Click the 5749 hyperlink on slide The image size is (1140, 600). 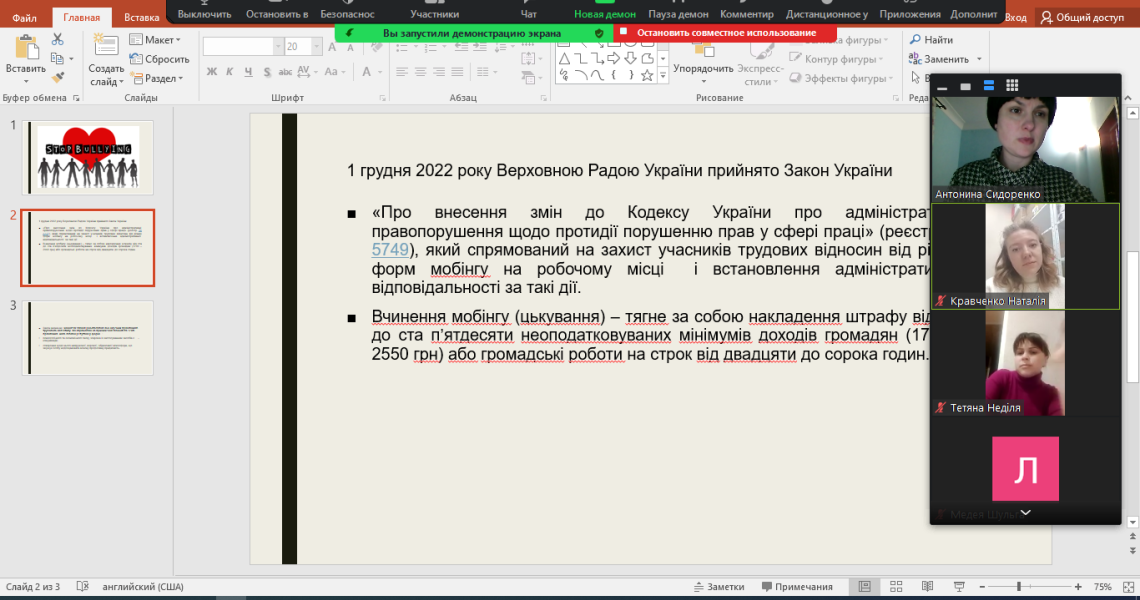(390, 250)
